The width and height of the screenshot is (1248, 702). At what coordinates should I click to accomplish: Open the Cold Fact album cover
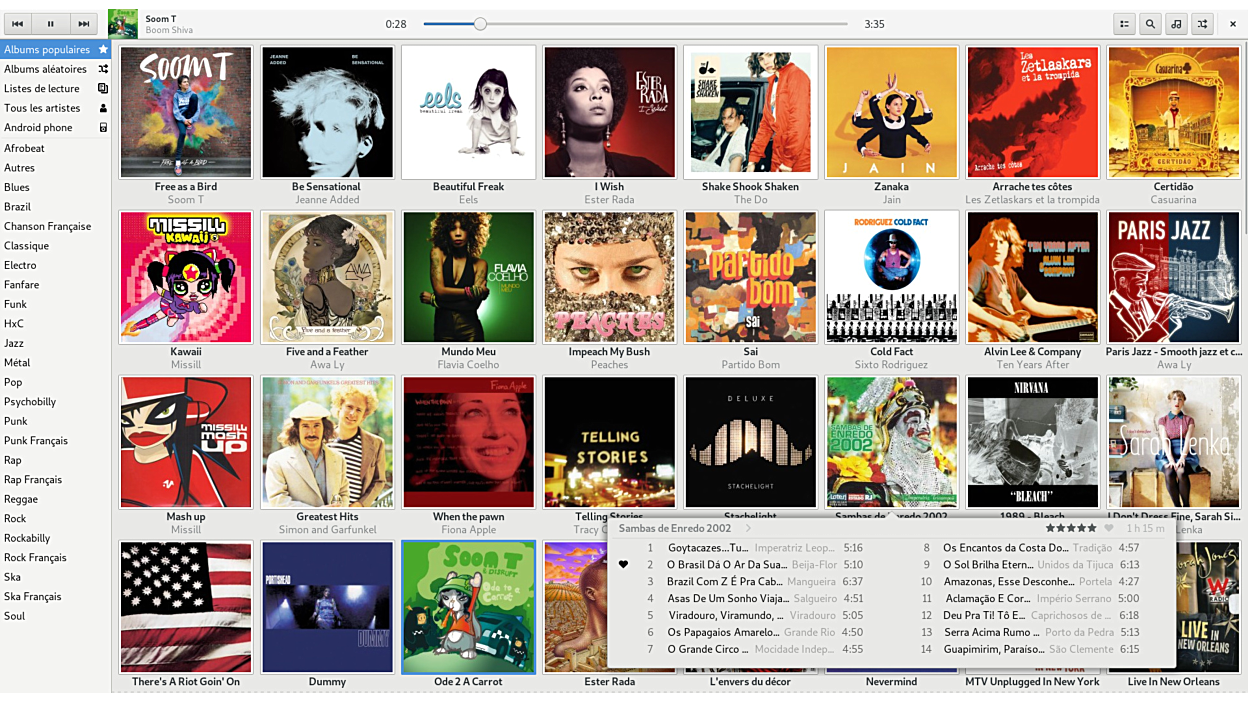coord(891,278)
